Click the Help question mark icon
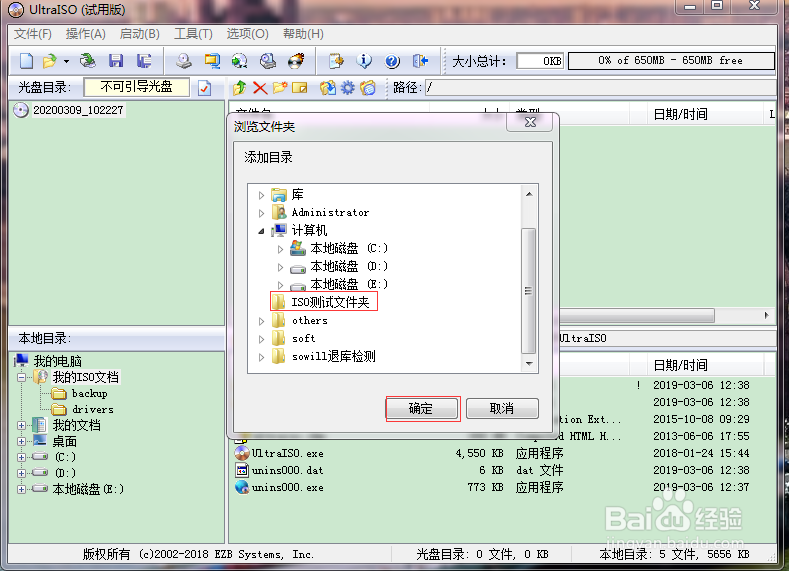Viewport: 789px width, 571px height. tap(392, 61)
